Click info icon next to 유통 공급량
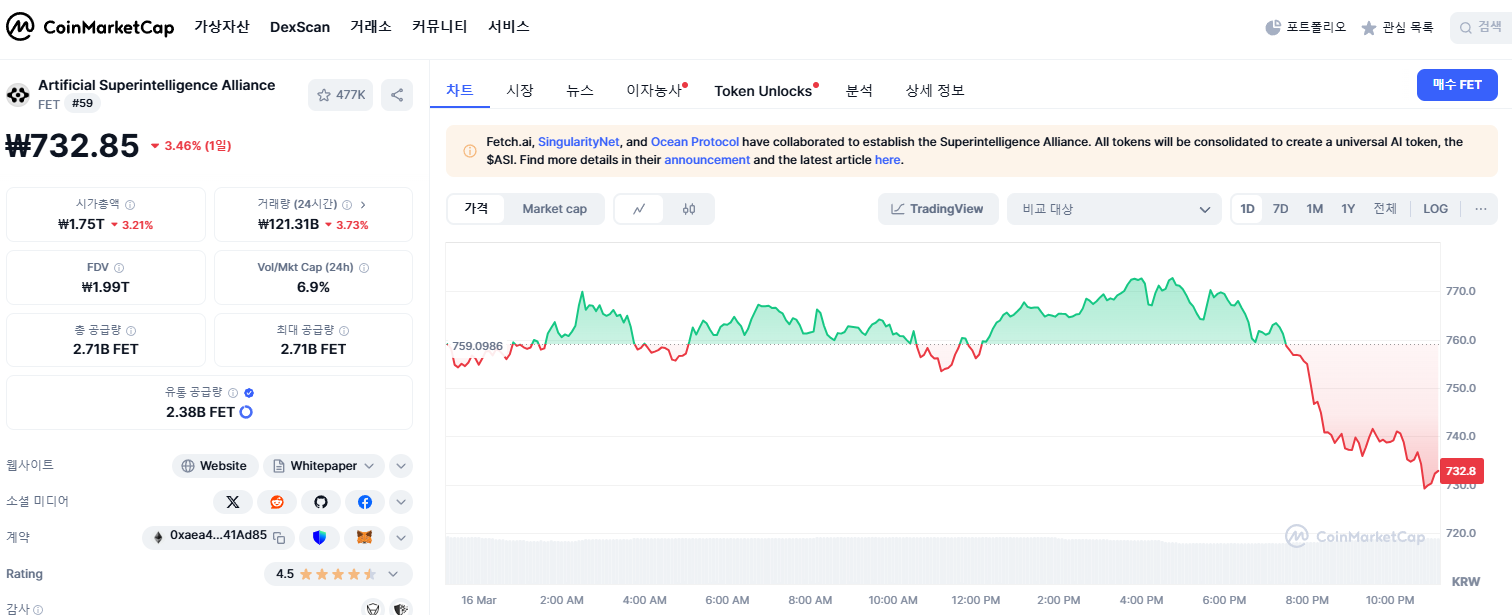Image resolution: width=1512 pixels, height=615 pixels. [x=233, y=393]
